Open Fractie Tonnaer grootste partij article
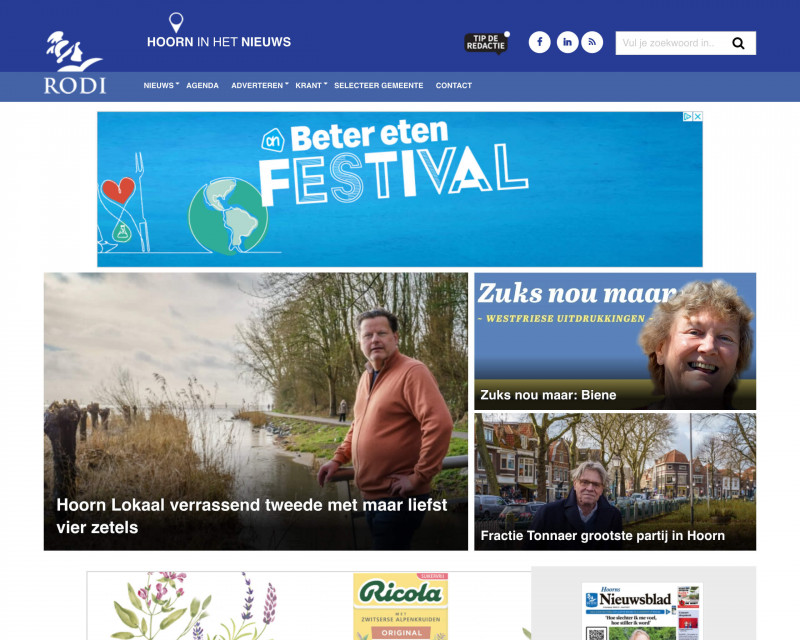 [615, 482]
